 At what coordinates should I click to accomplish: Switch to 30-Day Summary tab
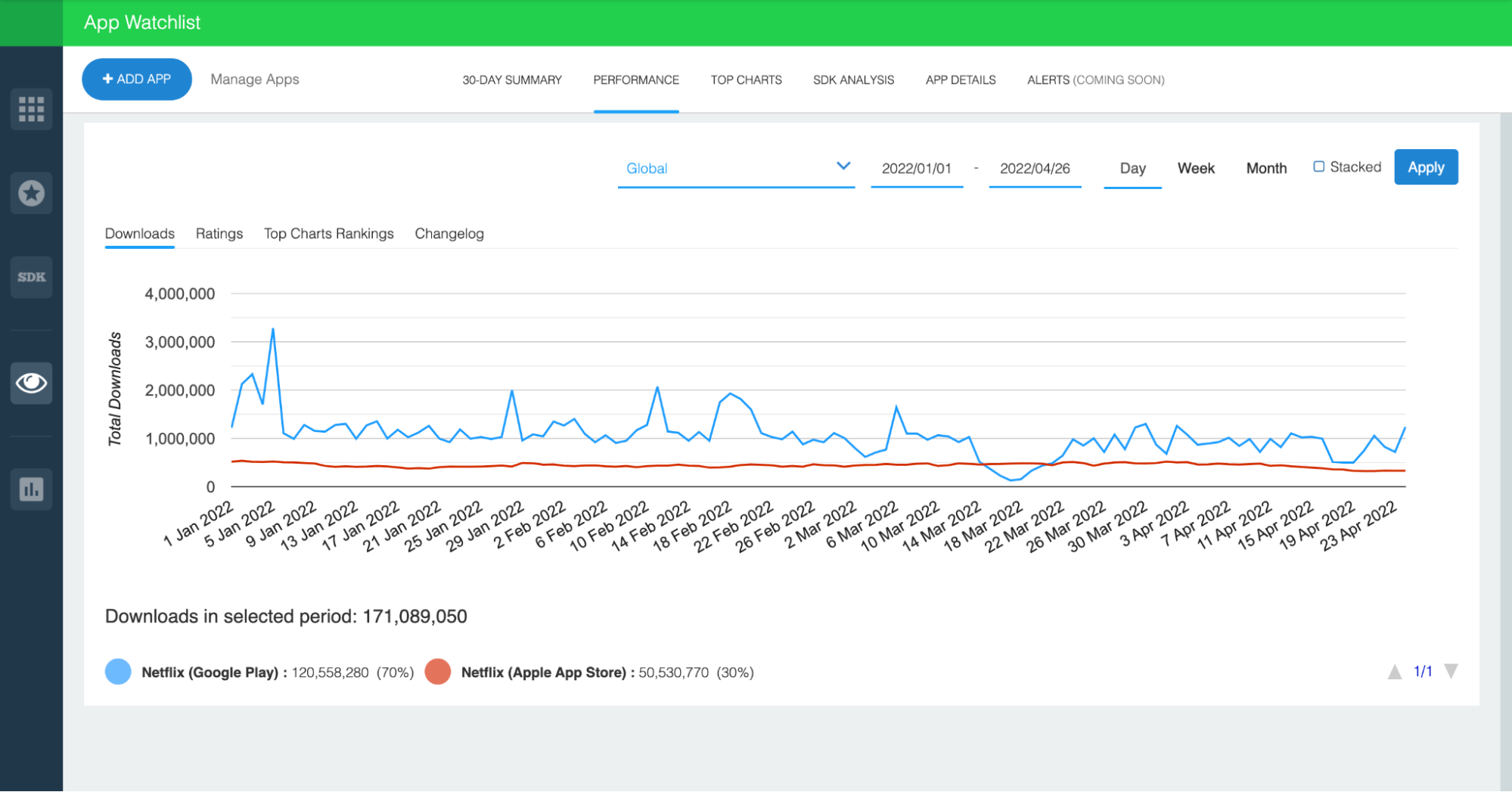coord(512,79)
